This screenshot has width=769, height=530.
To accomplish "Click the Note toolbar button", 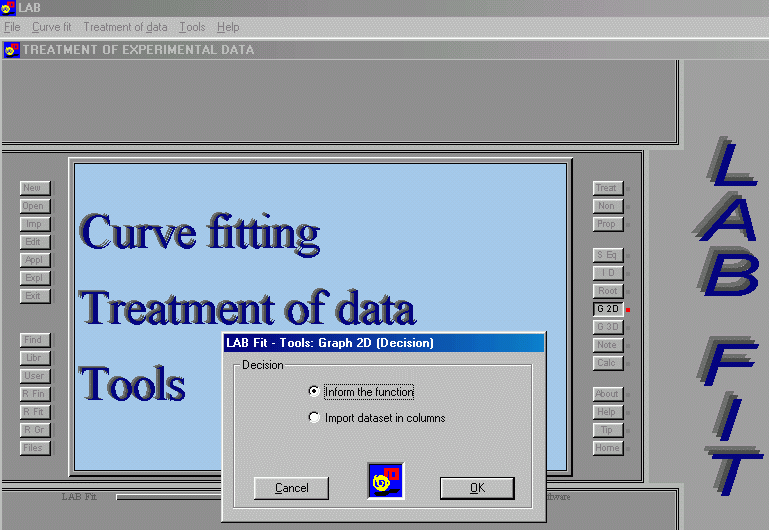I will tap(608, 345).
